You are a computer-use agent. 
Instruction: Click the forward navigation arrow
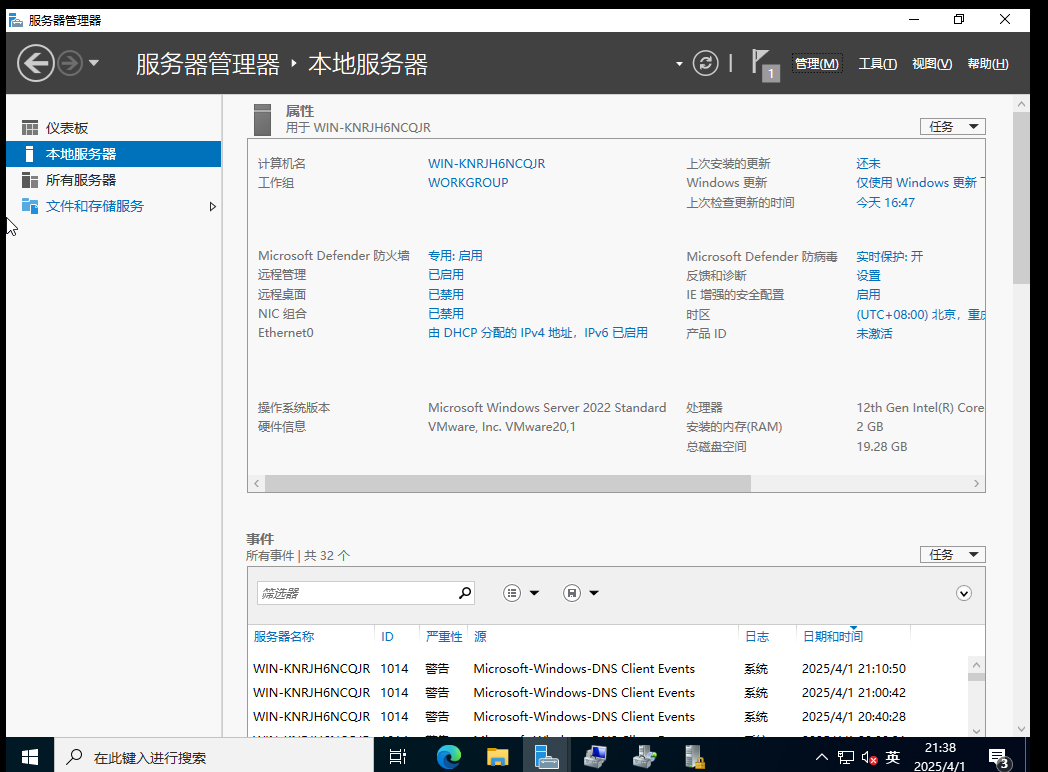(70, 63)
